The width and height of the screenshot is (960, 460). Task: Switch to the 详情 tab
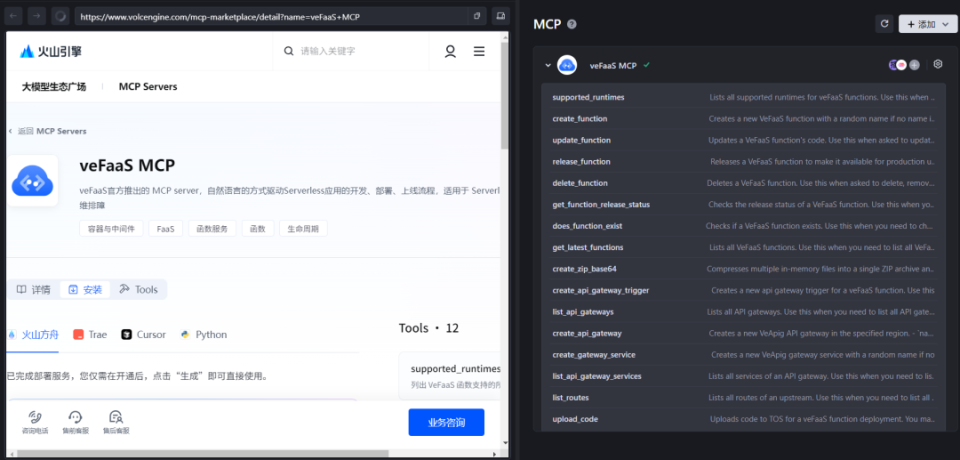34,290
